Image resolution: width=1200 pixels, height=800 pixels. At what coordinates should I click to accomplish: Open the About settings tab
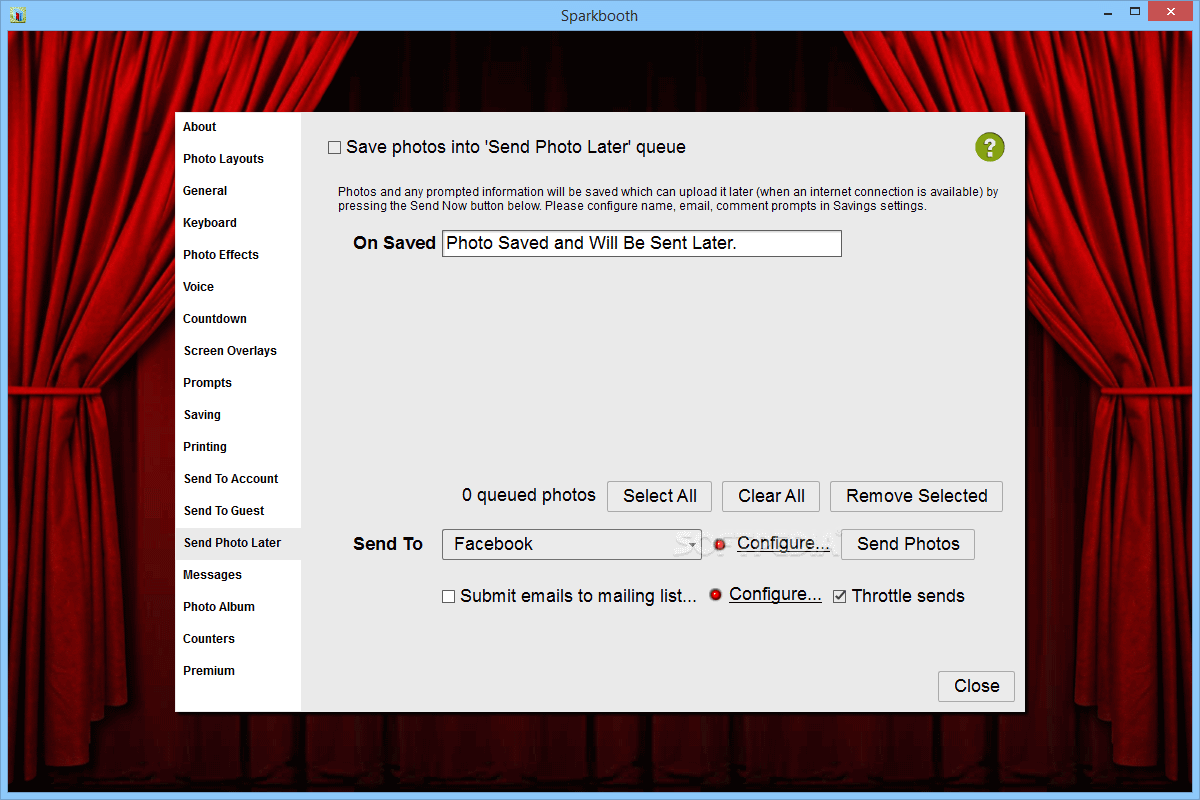[238, 127]
